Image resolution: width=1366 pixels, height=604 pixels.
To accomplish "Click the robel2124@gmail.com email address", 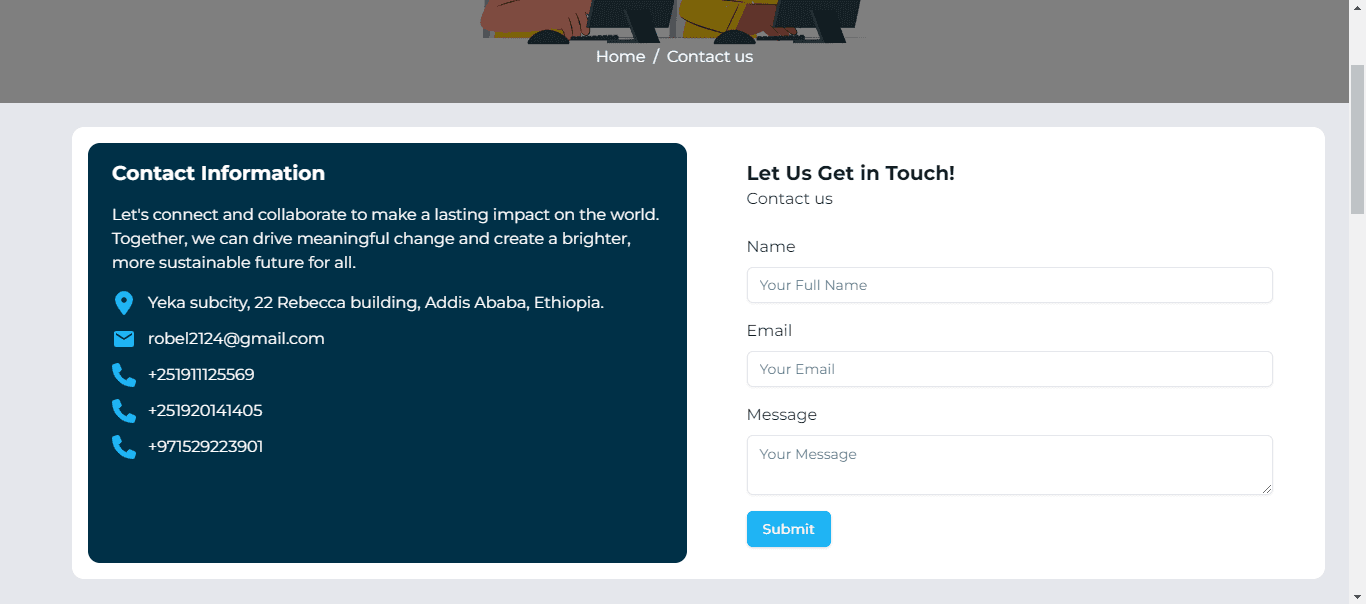I will point(236,339).
